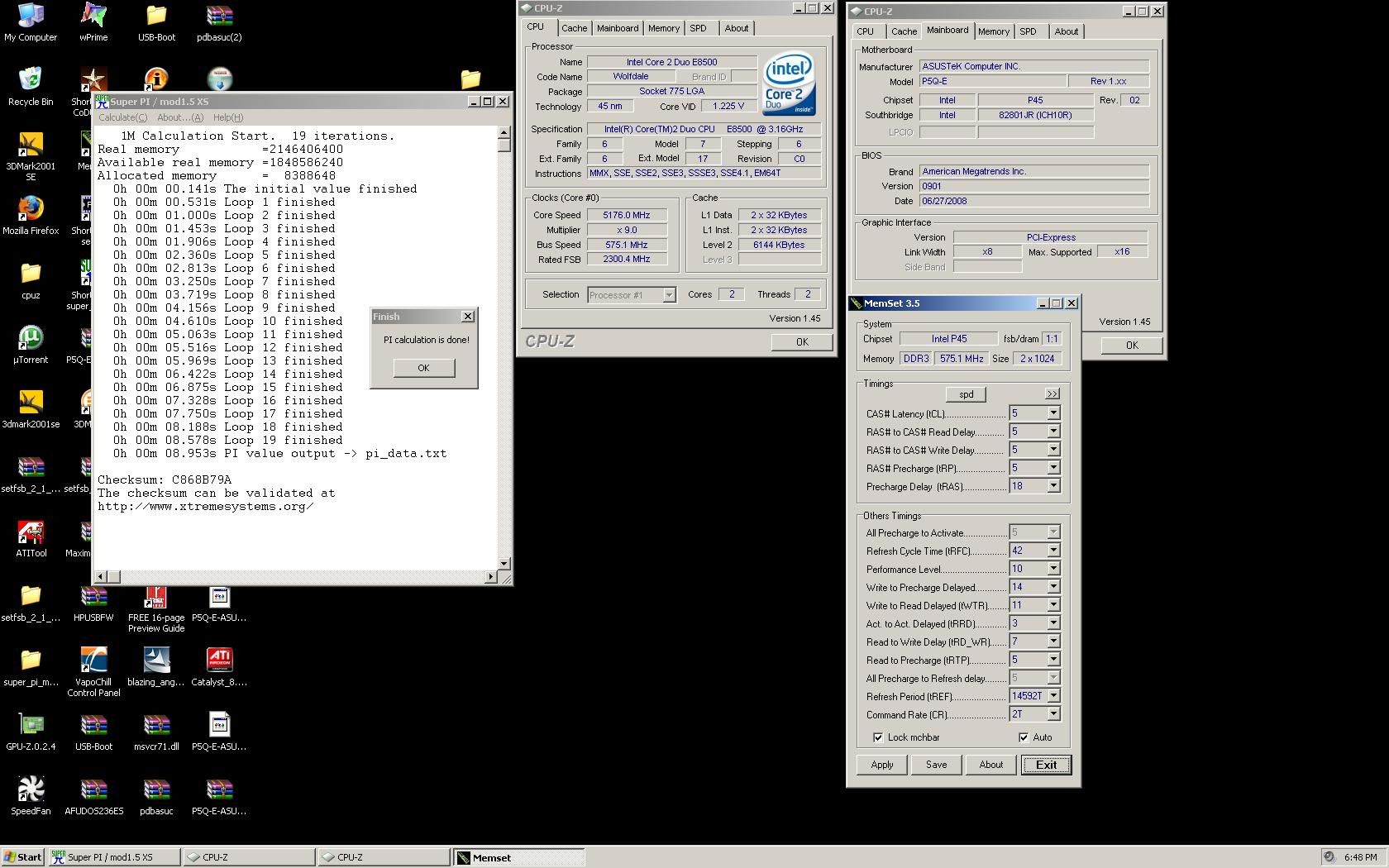Open the 3dmark2001se desktop icon

[x=31, y=409]
